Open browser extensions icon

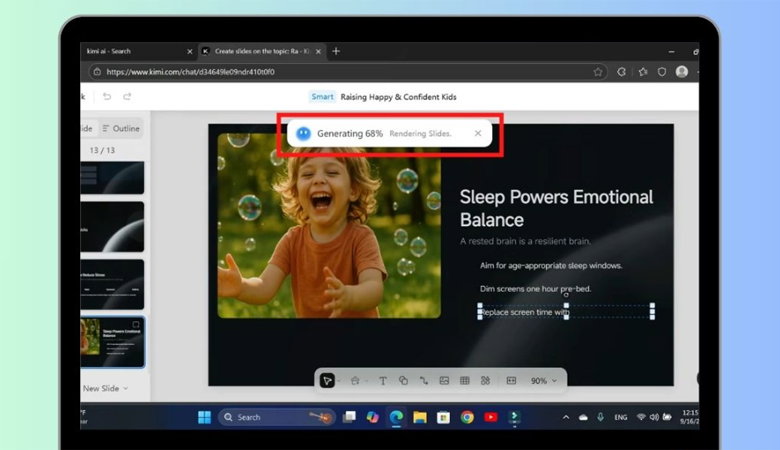coord(621,72)
